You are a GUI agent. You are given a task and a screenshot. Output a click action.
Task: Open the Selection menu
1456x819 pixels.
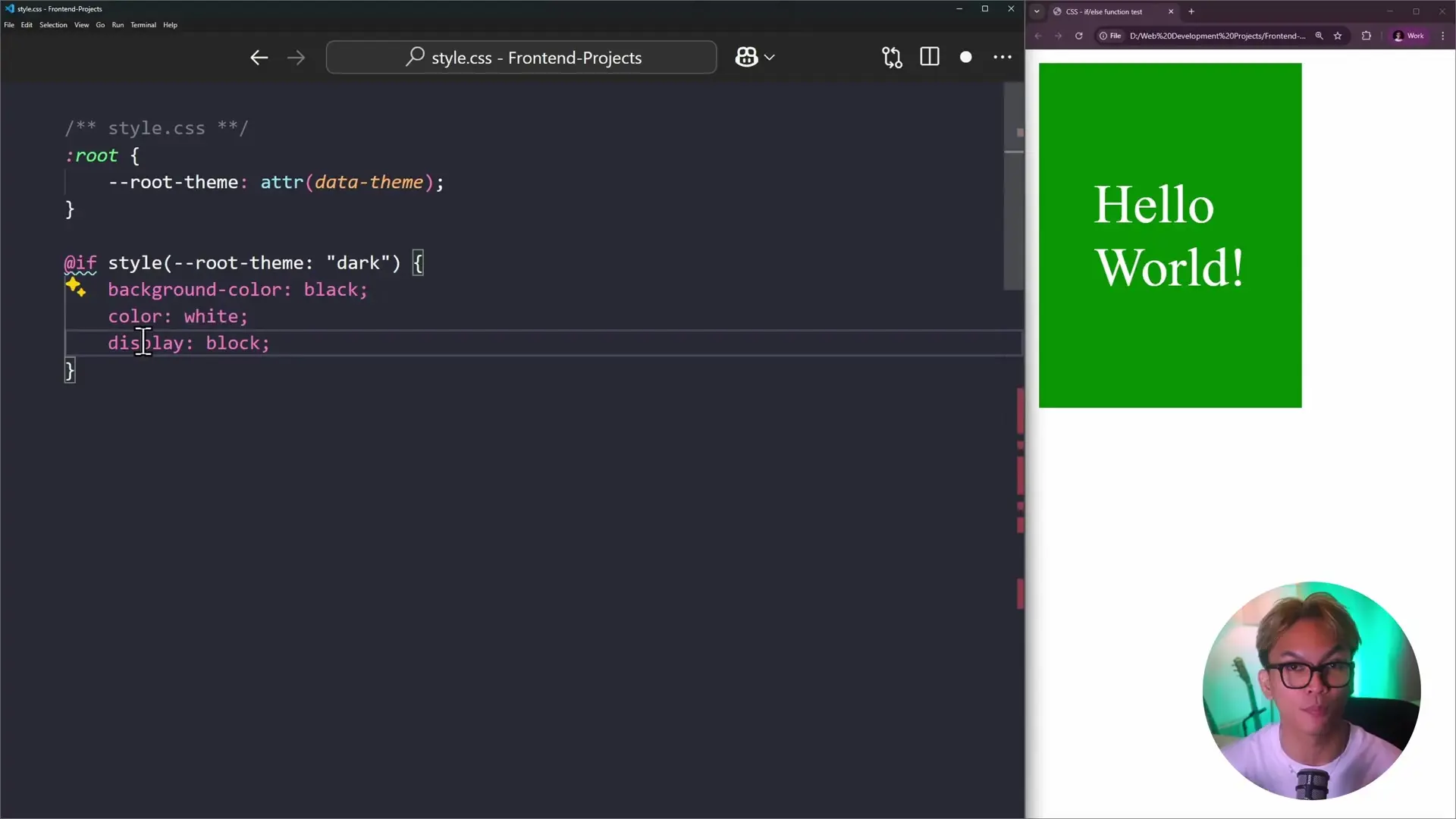(x=53, y=25)
